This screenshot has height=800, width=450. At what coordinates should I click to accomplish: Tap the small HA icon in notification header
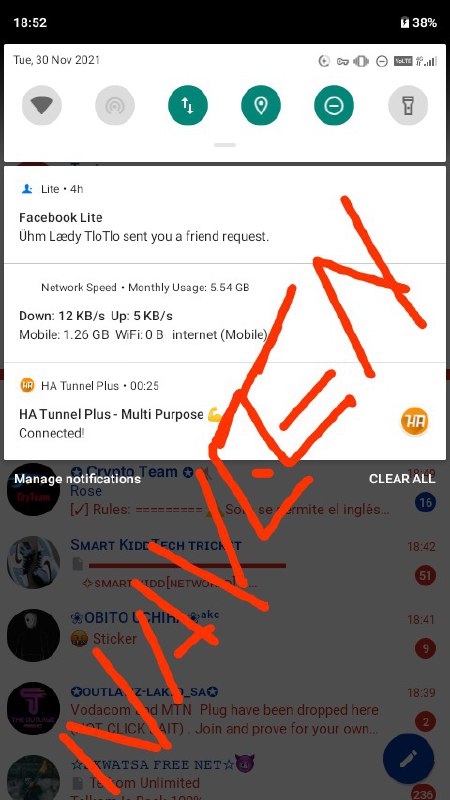coord(27,385)
